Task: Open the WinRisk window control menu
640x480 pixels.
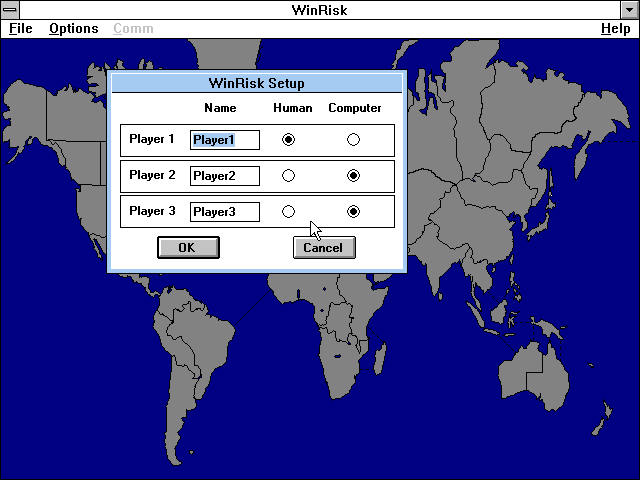Action: pos(9,9)
